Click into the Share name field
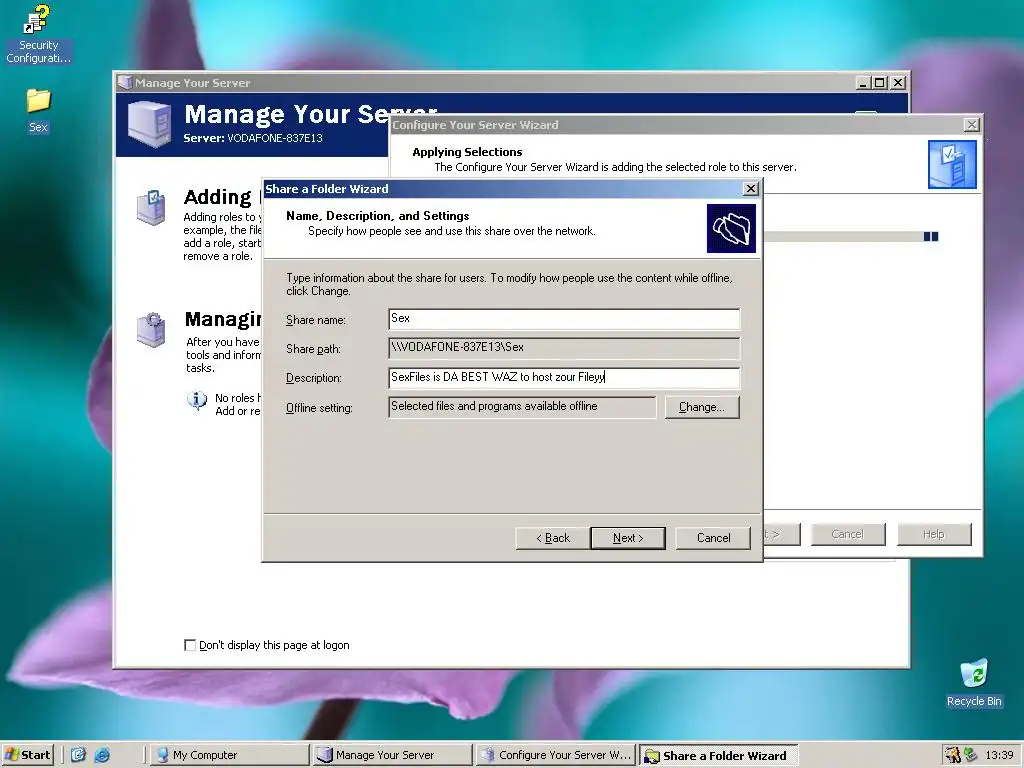1024x768 pixels. (x=564, y=319)
